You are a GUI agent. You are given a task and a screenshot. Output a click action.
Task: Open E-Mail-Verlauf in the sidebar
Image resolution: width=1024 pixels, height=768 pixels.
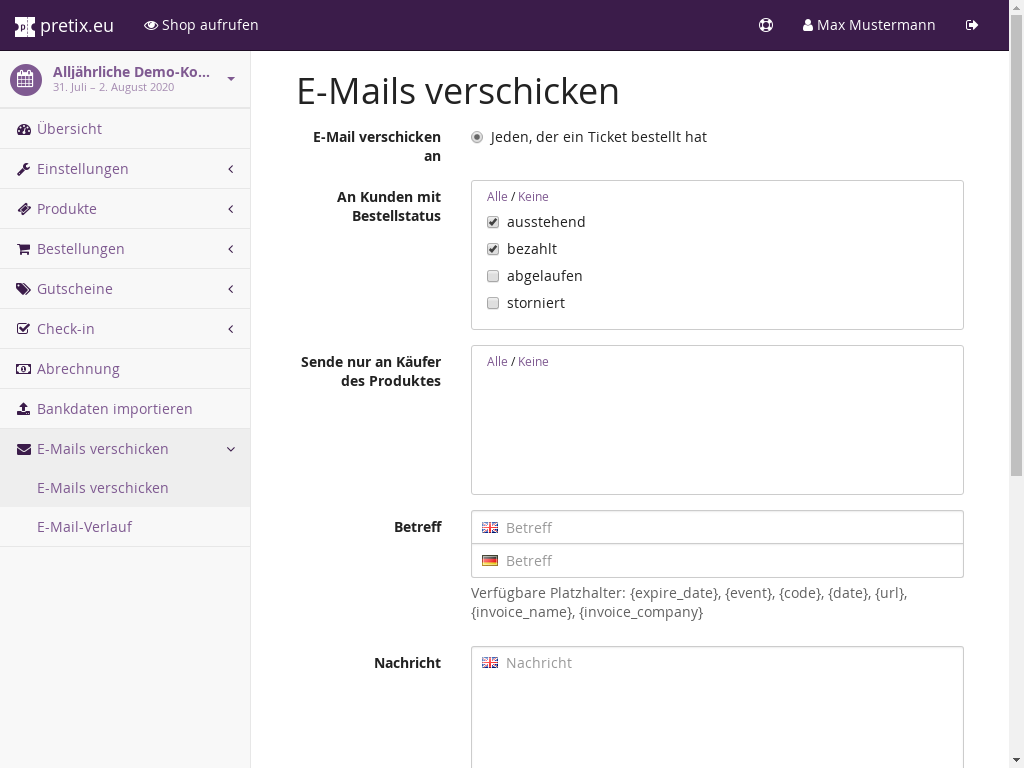point(84,527)
